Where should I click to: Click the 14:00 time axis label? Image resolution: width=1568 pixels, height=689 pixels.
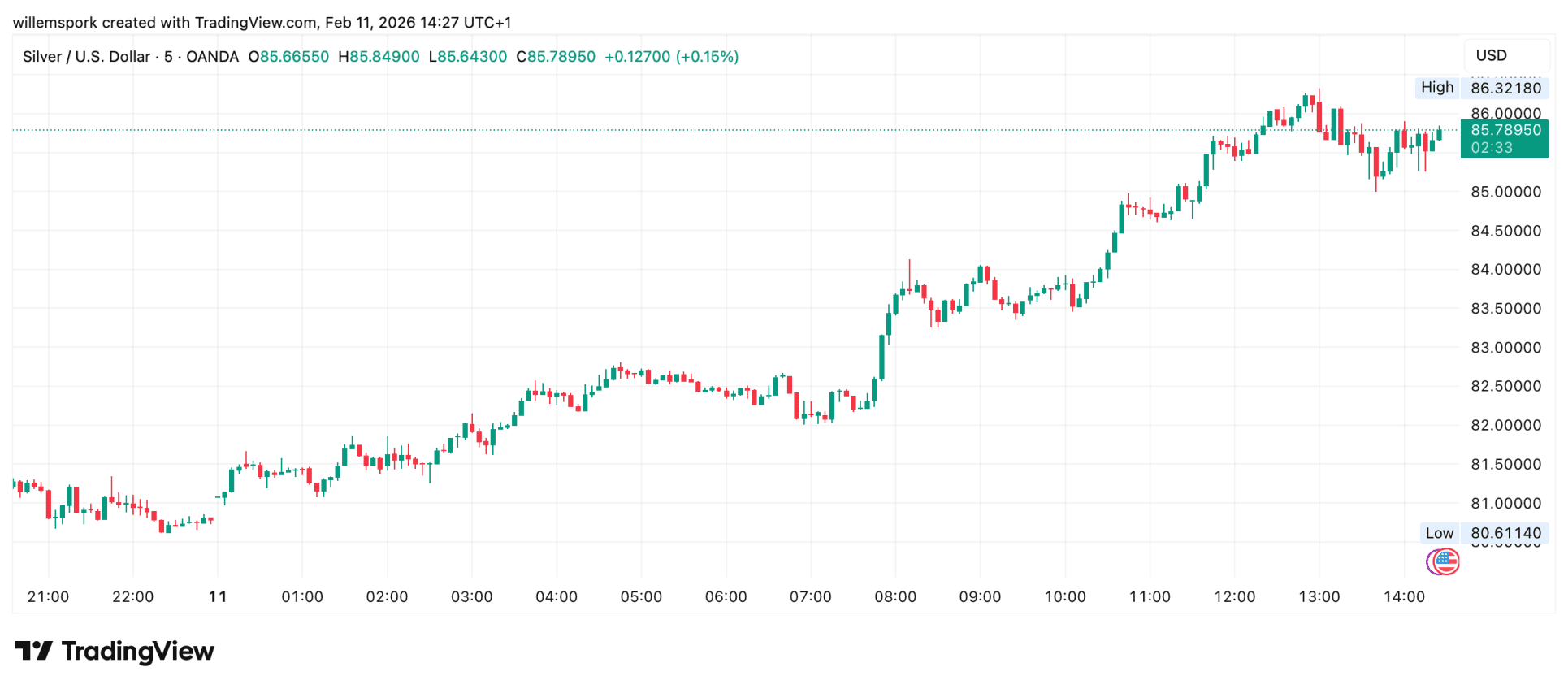(1403, 596)
